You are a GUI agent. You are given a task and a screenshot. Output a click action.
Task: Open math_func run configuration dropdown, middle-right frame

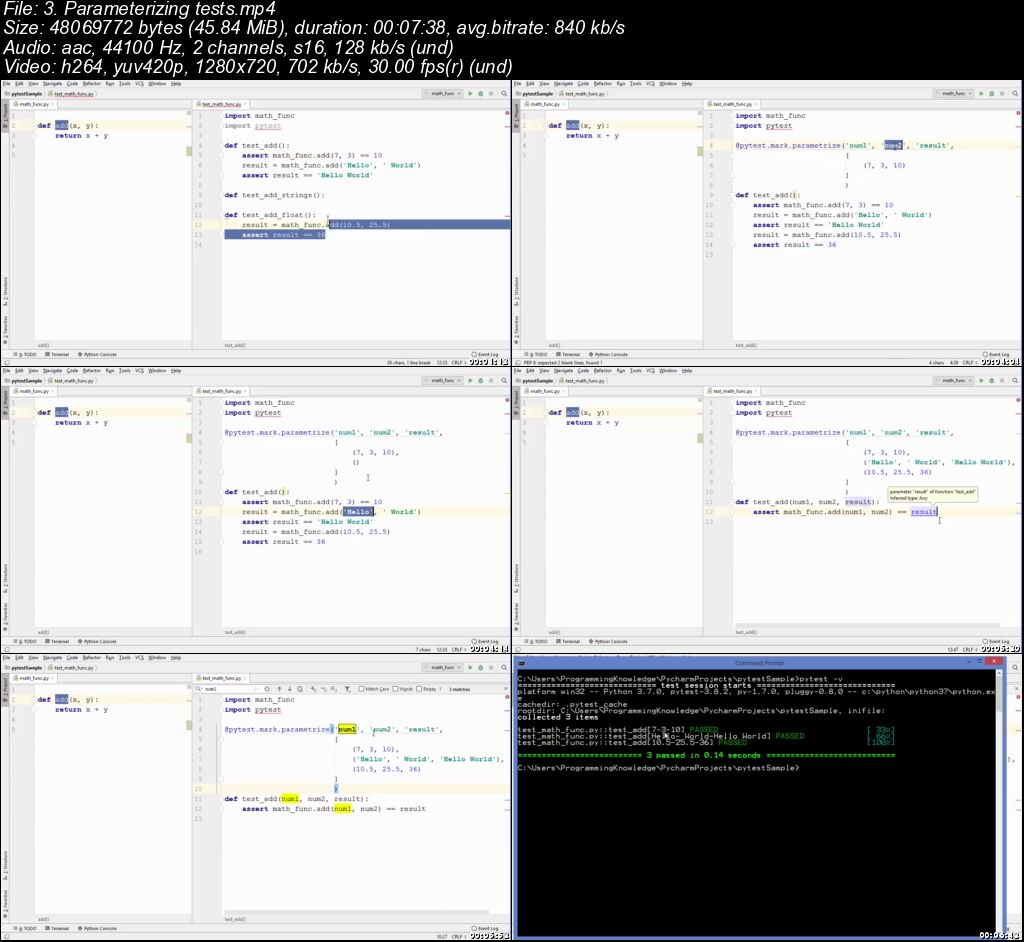pos(954,380)
